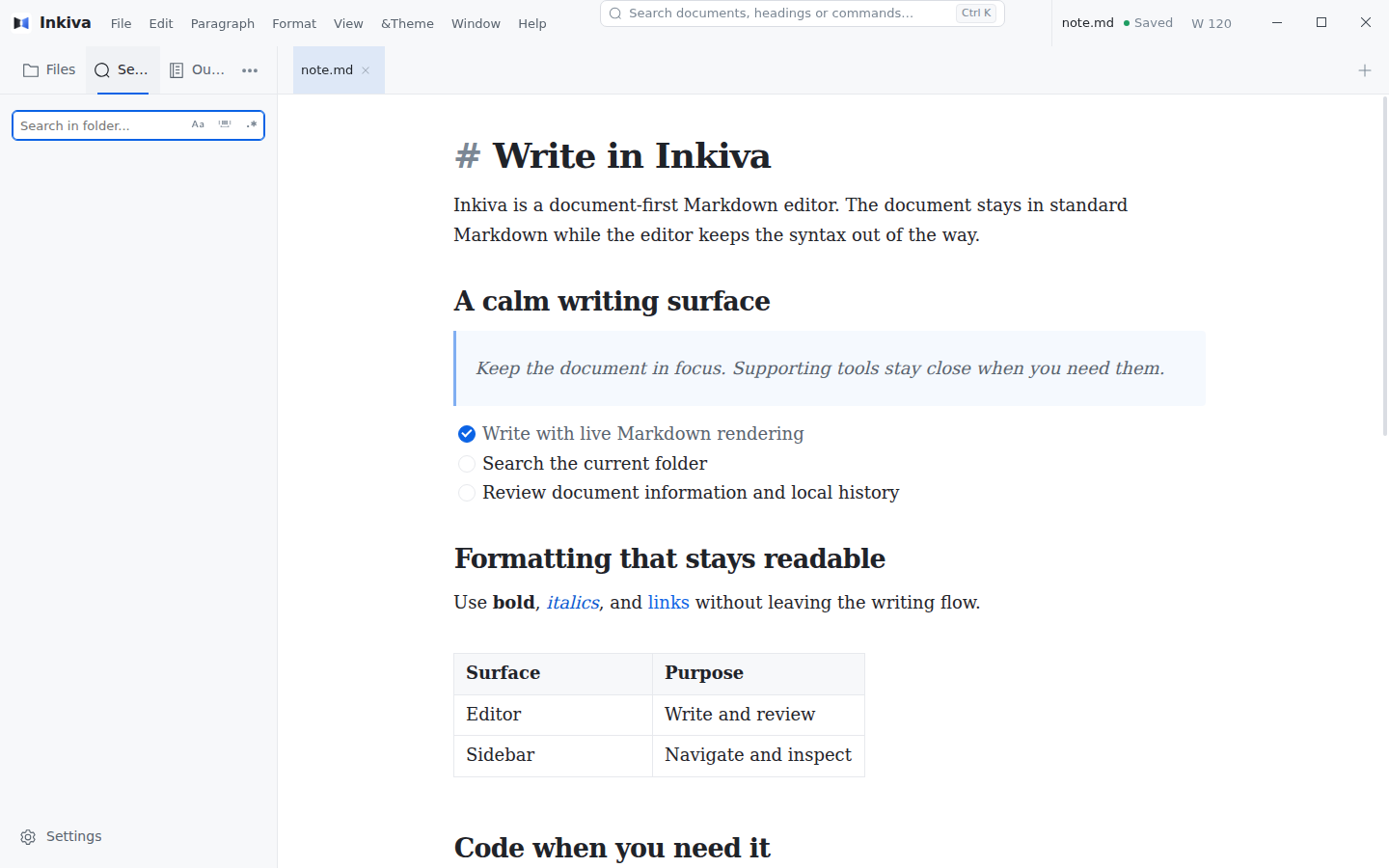
Task: Click the blue "italics" link
Action: [x=573, y=603]
